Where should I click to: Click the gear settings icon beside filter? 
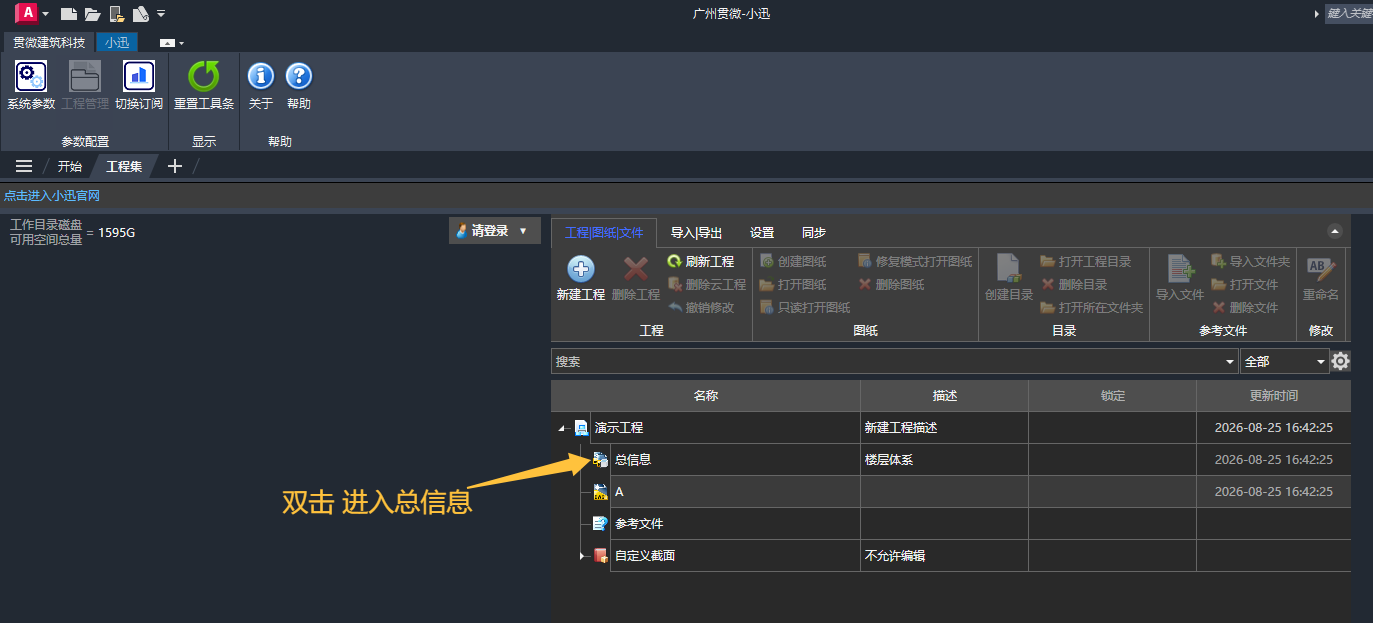tap(1341, 361)
